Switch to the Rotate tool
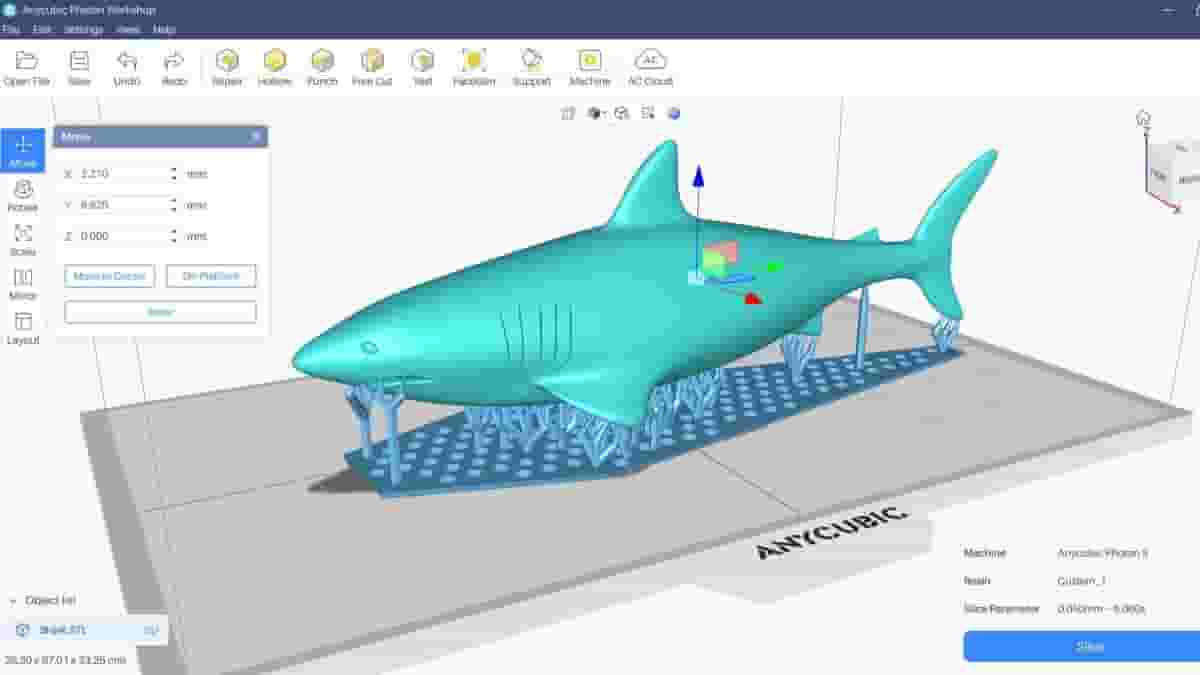1200x675 pixels. (x=22, y=197)
